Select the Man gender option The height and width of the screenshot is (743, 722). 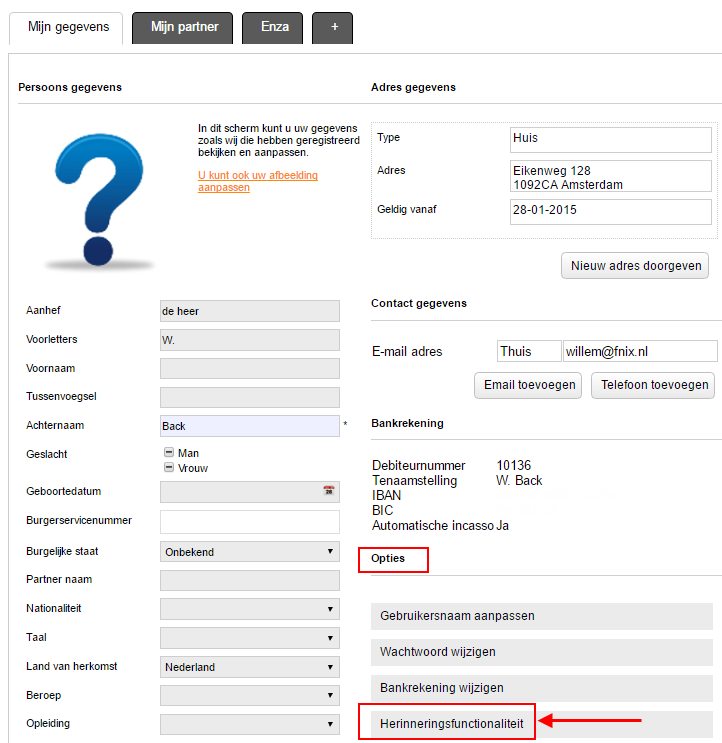click(x=169, y=453)
